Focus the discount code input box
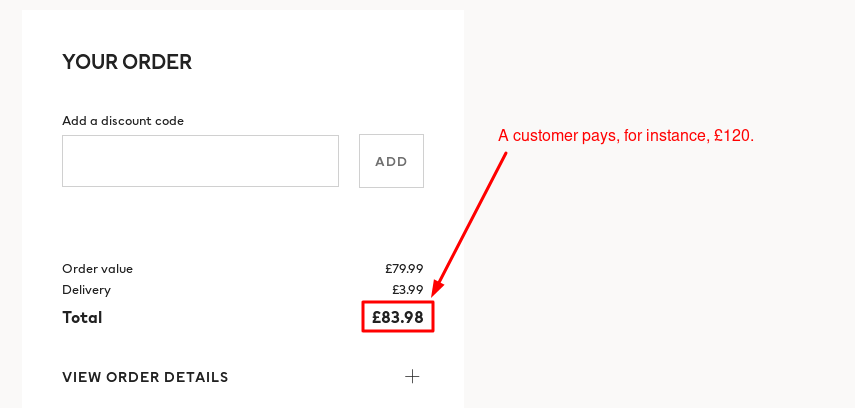Screen dimensions: 855x408 pos(200,161)
